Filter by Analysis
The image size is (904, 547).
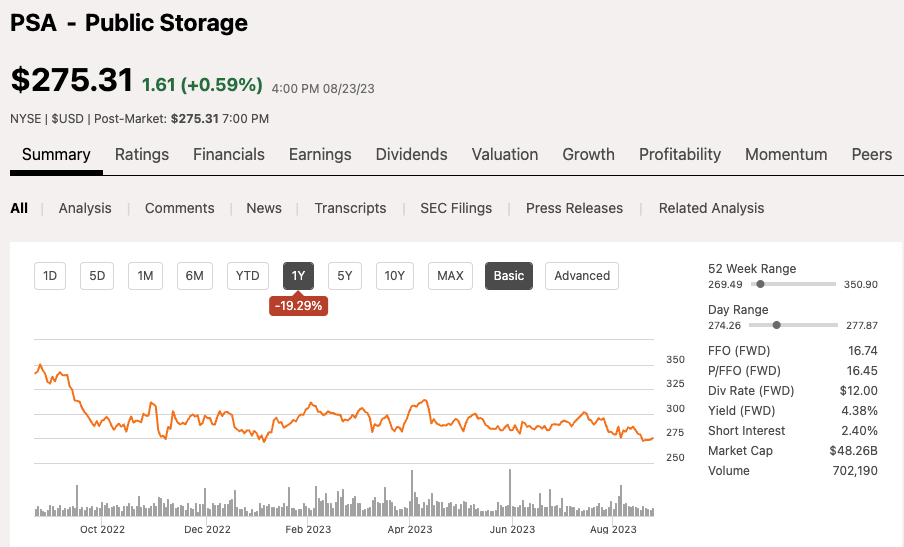[x=85, y=208]
